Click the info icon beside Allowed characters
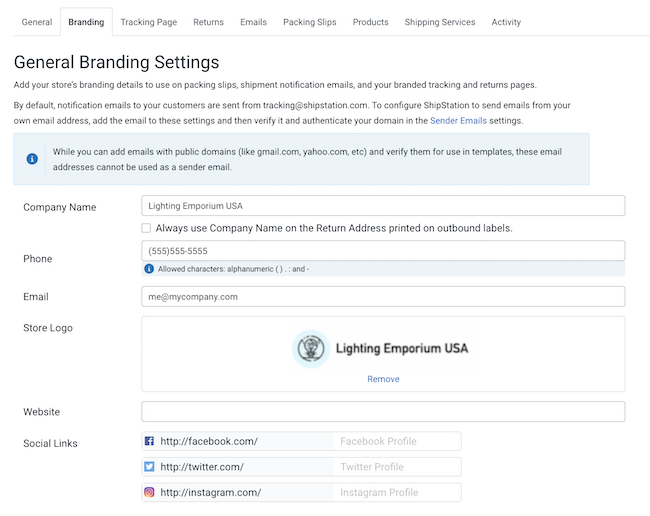Screen dimensions: 650x516 tap(149, 269)
